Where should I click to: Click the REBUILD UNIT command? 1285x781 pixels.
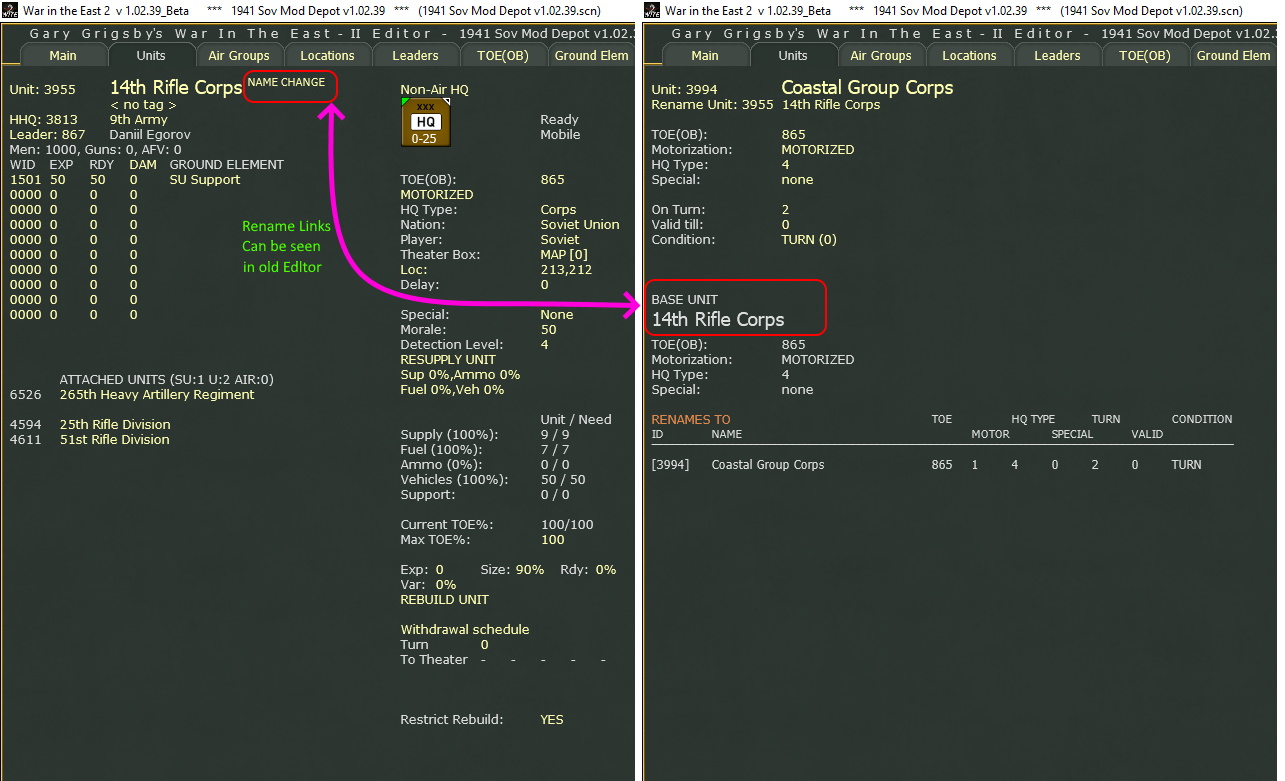pyautogui.click(x=445, y=600)
